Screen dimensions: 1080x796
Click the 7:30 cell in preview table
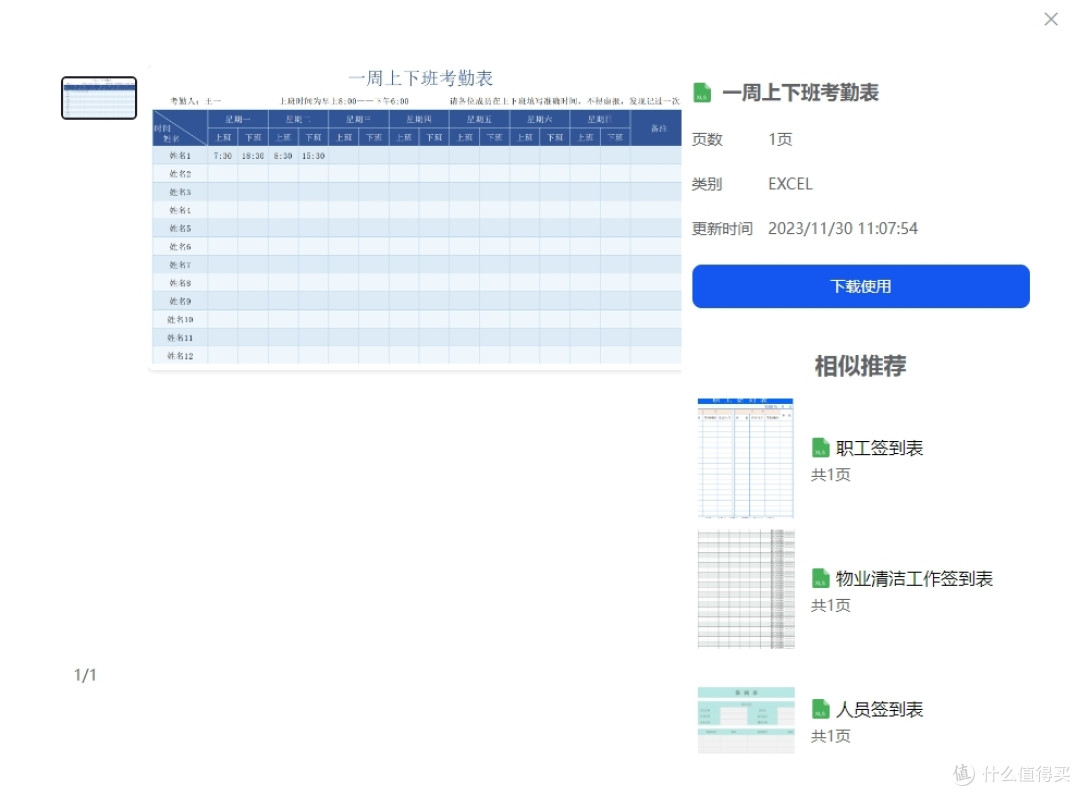coord(222,156)
